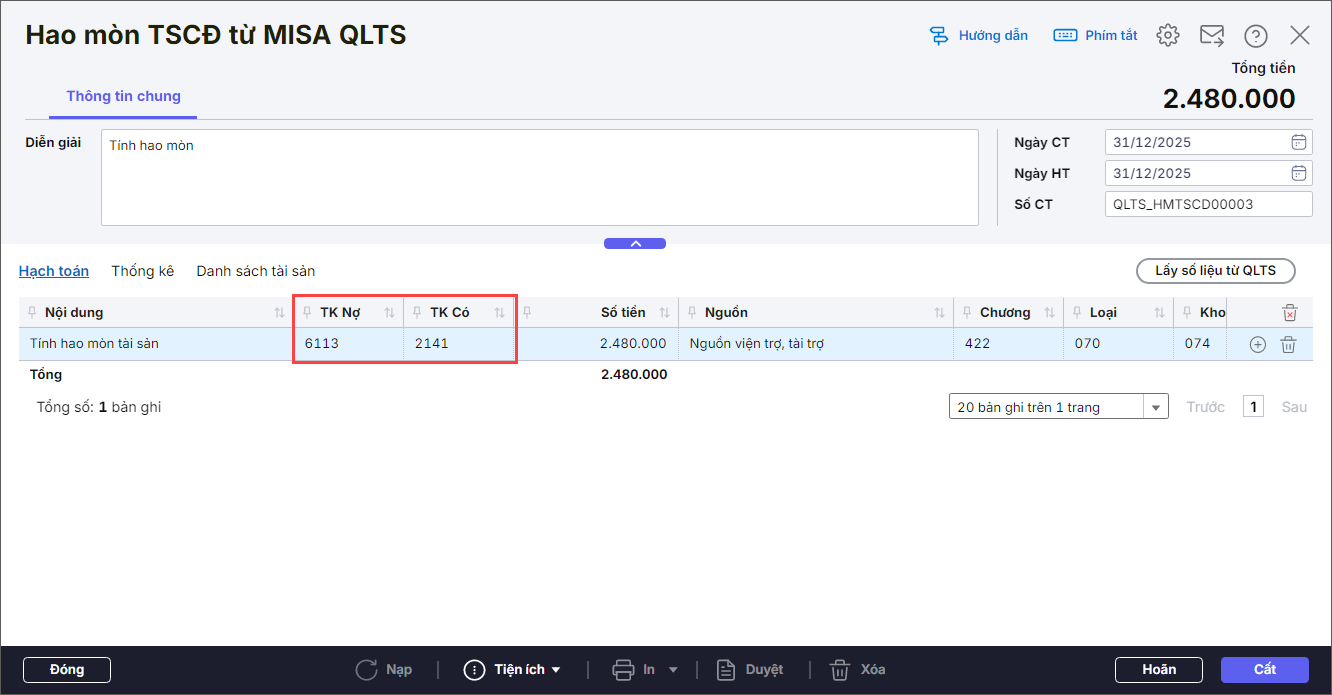Open the help question mark icon

click(x=1256, y=35)
